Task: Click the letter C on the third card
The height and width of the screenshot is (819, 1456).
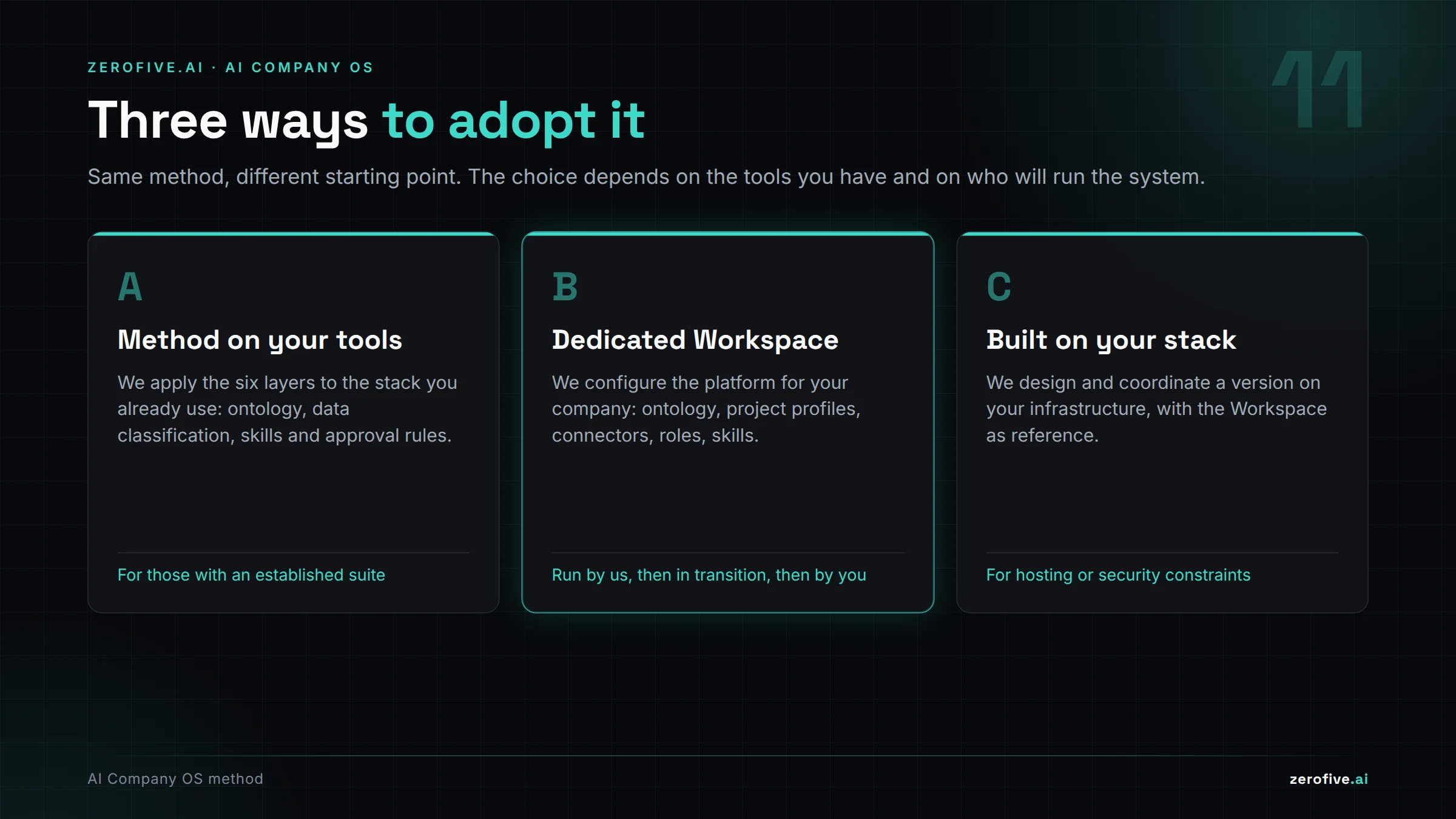Action: 999,286
